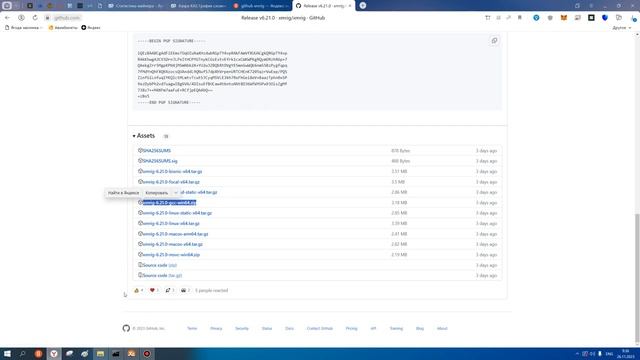
Task: Open the red record app in taskbar
Action: [147, 353]
